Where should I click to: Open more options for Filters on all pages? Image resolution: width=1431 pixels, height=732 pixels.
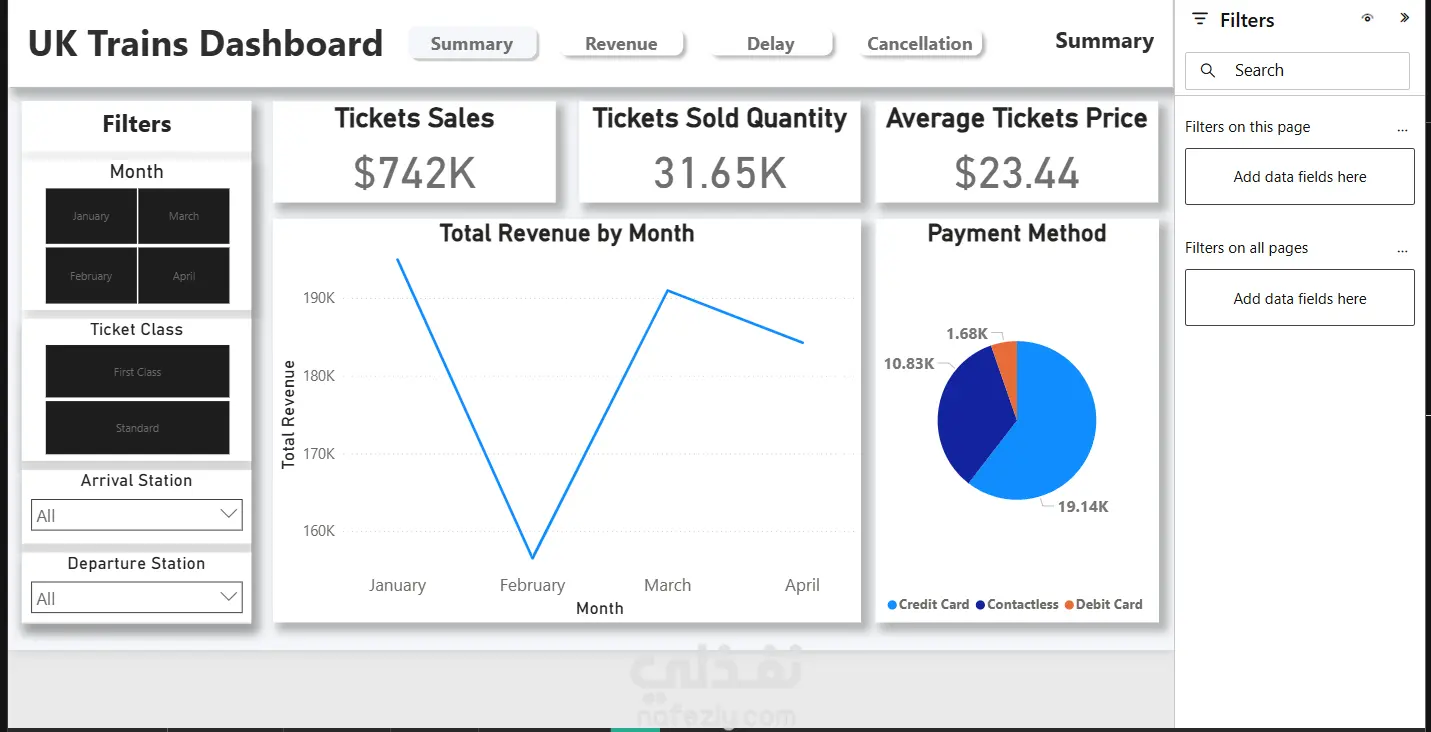[1402, 249]
